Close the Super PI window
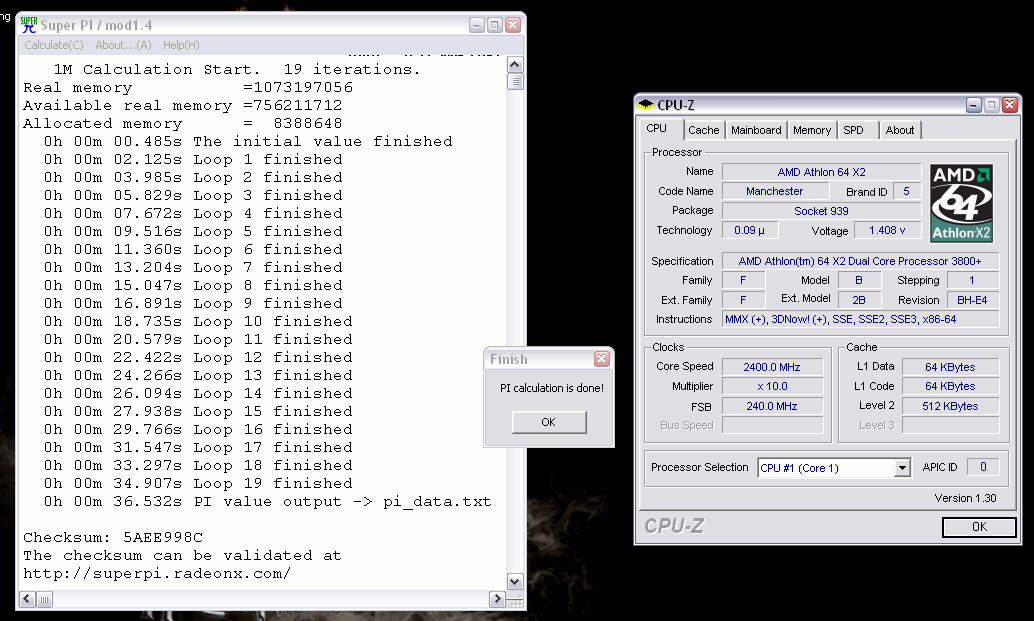This screenshot has width=1034, height=621. 512,25
